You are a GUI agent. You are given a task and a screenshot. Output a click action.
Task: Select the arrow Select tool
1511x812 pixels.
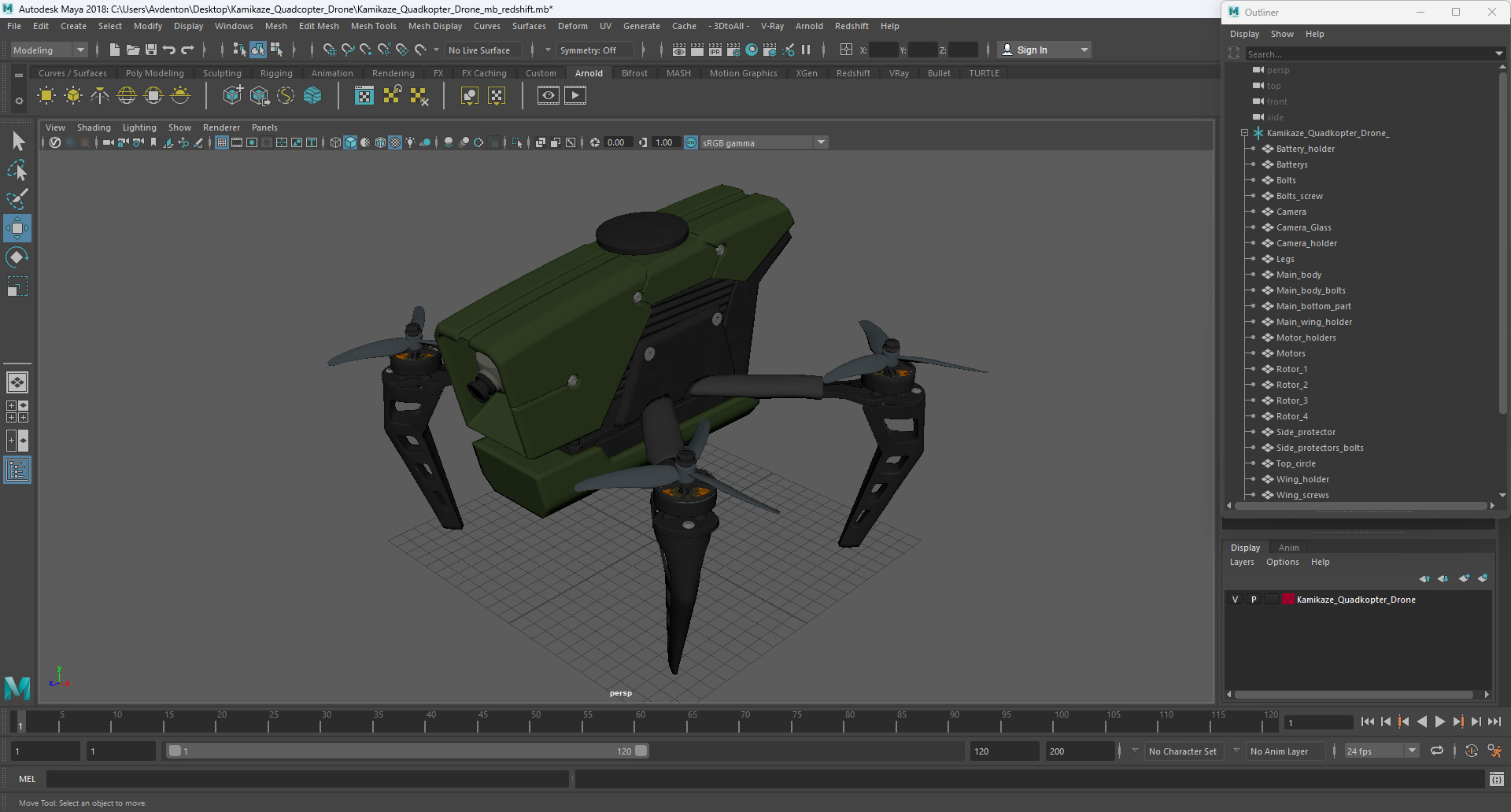pos(17,141)
